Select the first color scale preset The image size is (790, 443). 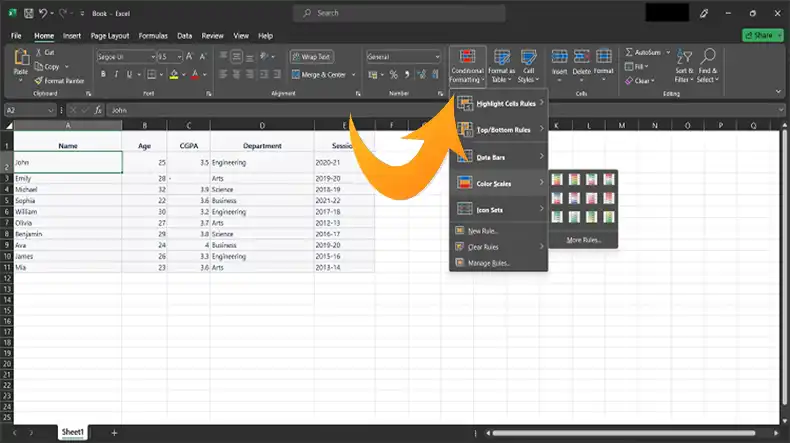tap(557, 179)
